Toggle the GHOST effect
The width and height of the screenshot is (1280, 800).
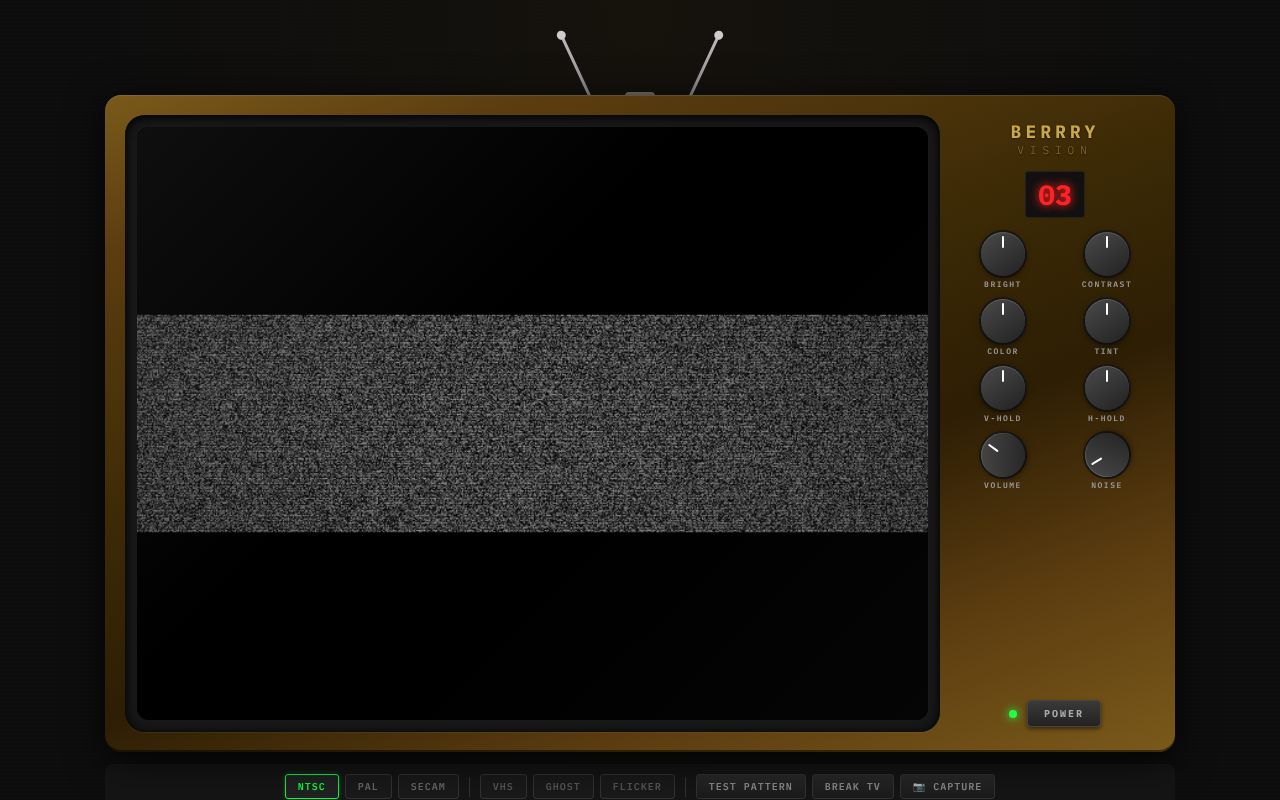click(x=563, y=786)
